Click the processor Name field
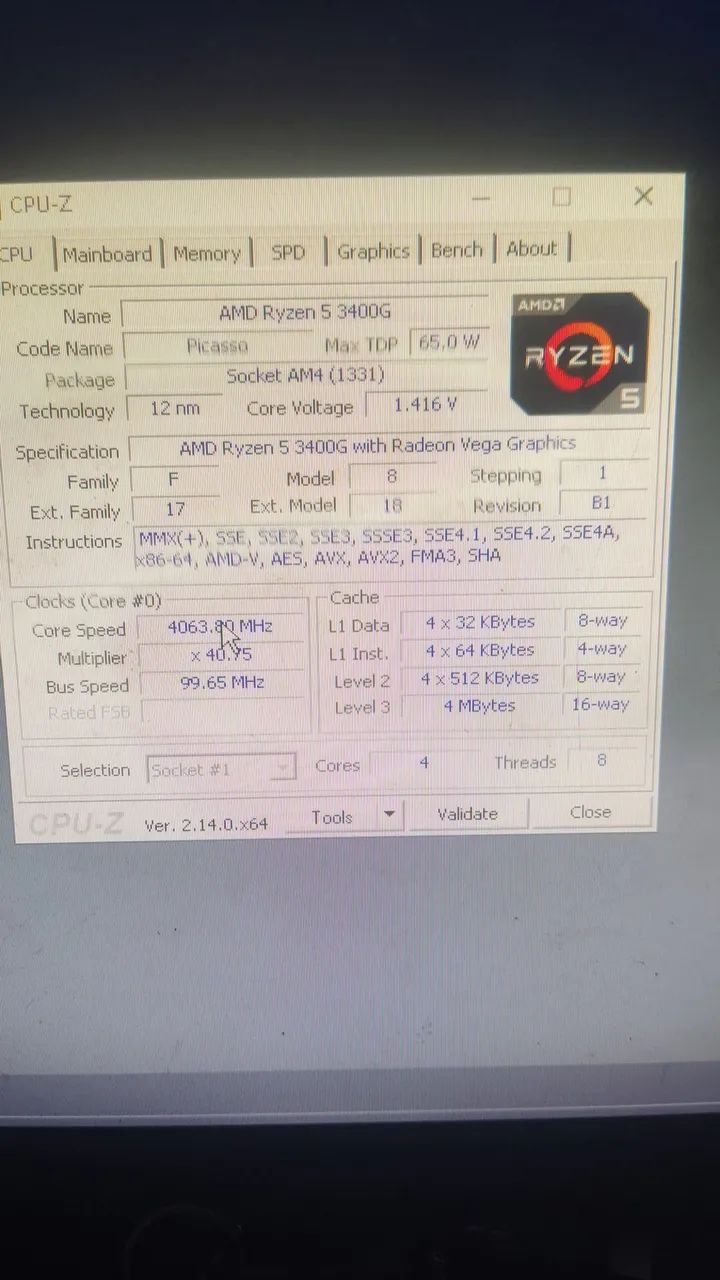This screenshot has width=720, height=1280. point(304,313)
